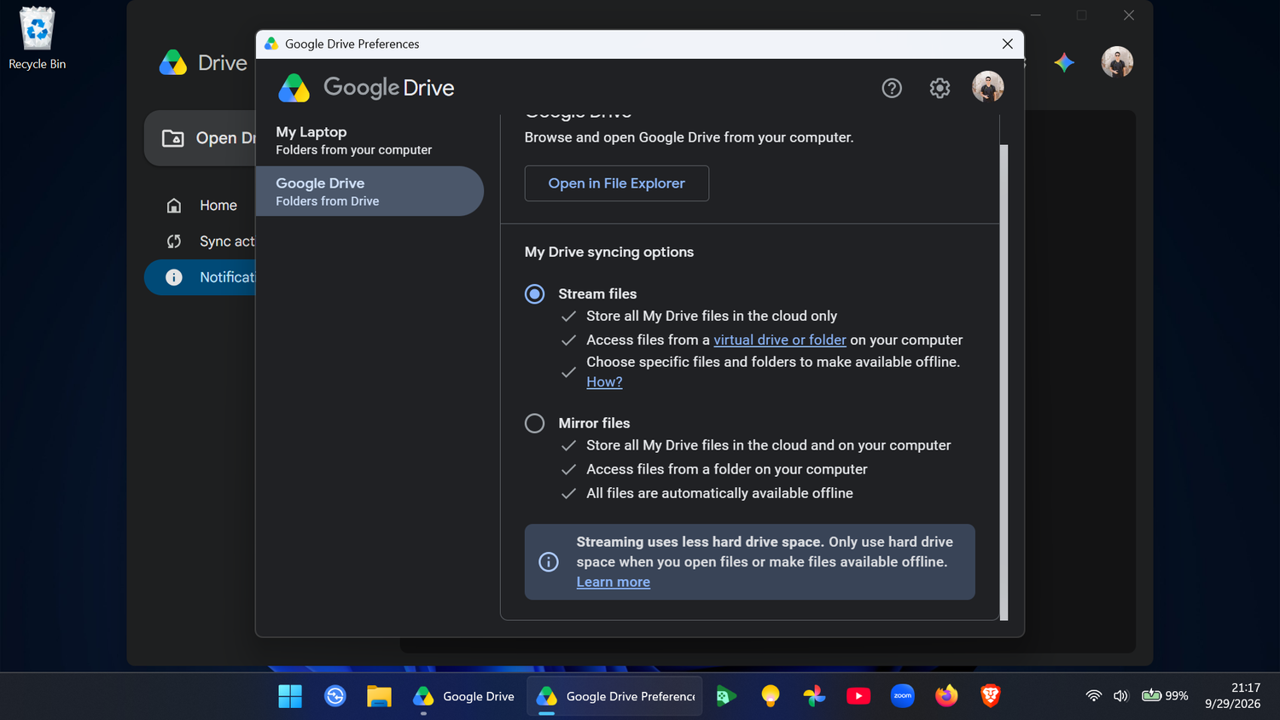Open the Brave browser taskbar icon
Screen dimensions: 1280x720
pos(990,696)
